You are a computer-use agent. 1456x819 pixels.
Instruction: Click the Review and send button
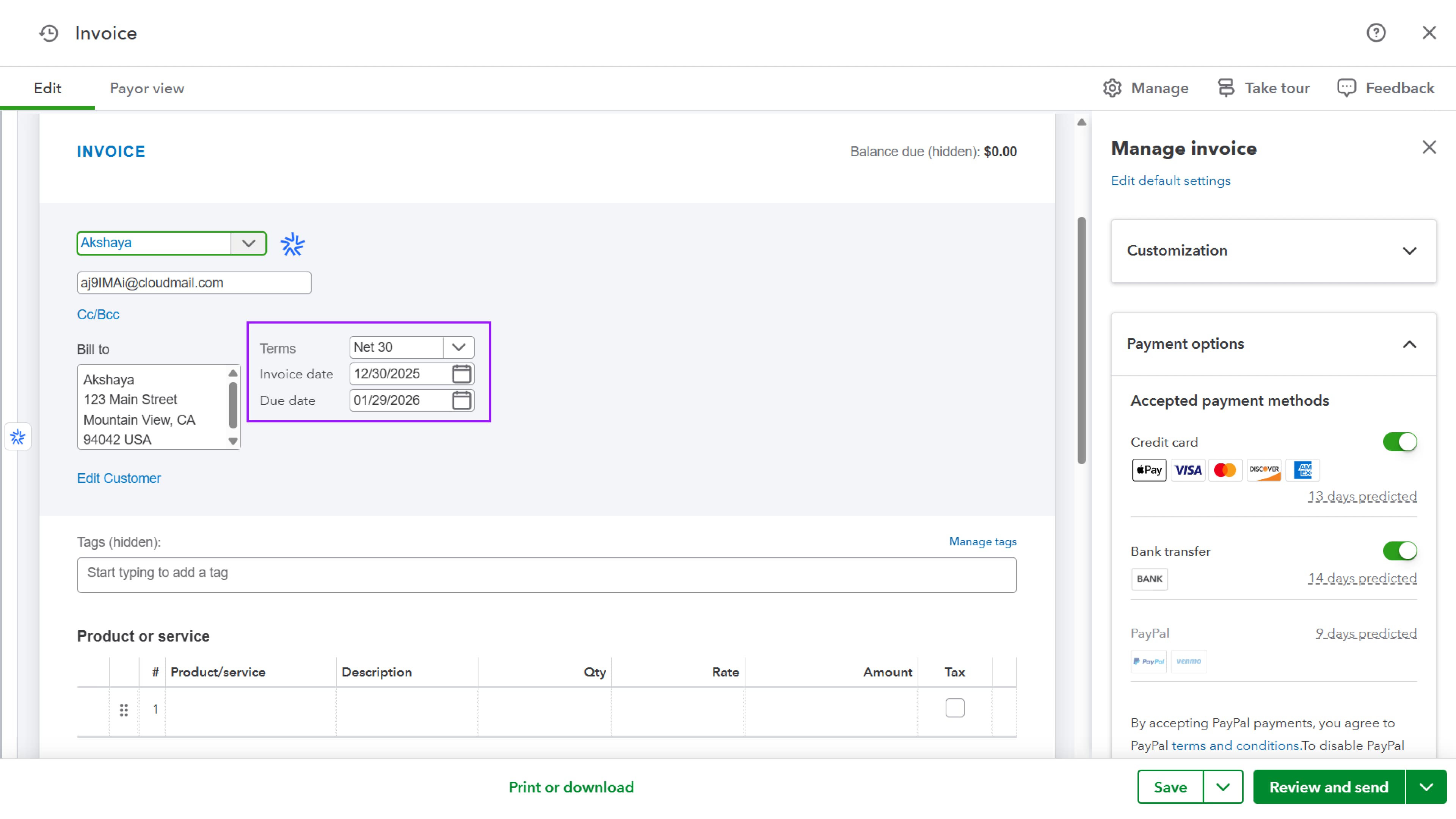pyautogui.click(x=1328, y=787)
